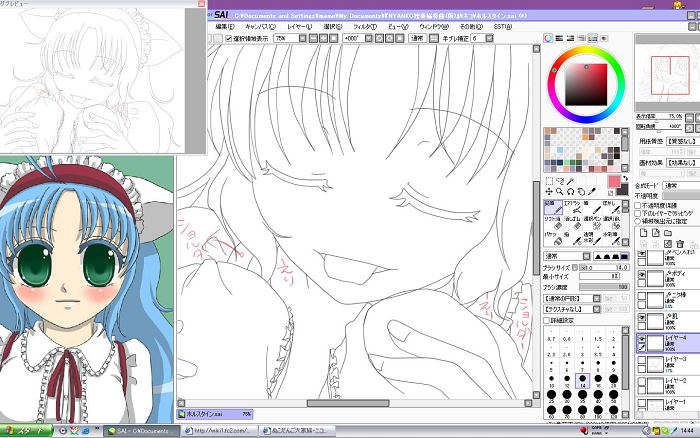Select the magic wand tool
700x438 pixels.
pos(571,181)
